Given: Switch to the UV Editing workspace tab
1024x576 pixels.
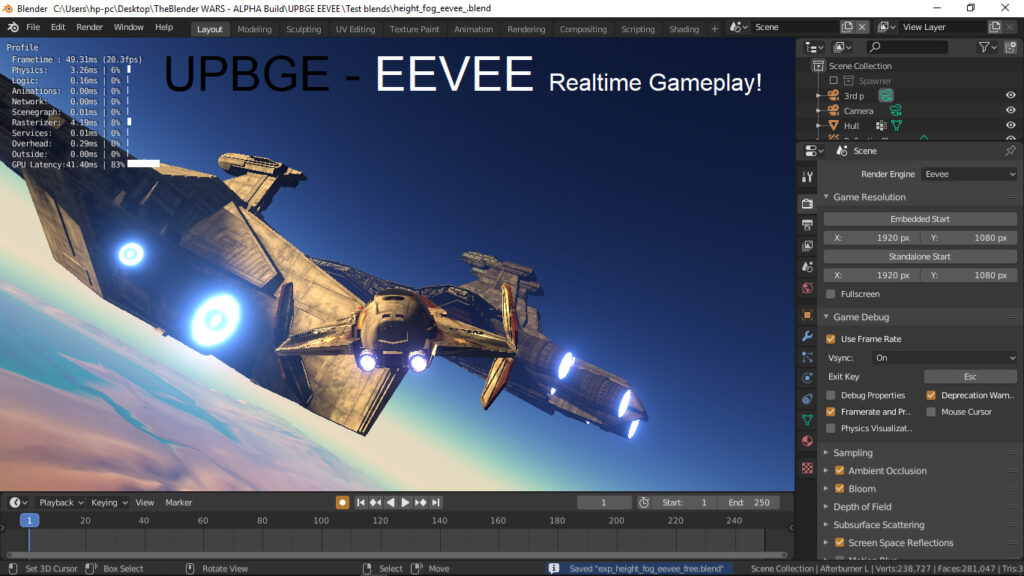Looking at the screenshot, I should click(355, 29).
